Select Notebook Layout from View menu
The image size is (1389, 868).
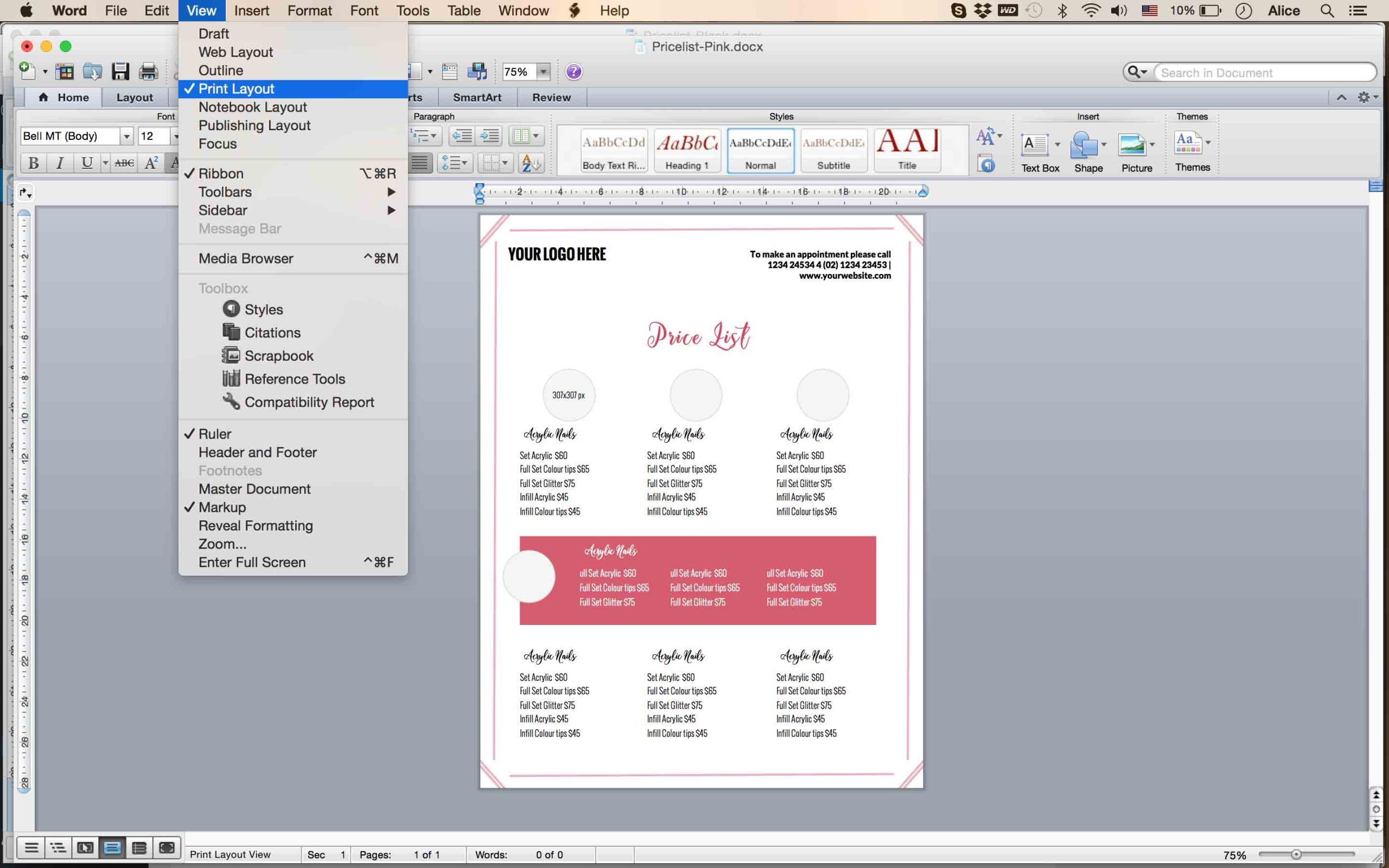pyautogui.click(x=252, y=107)
